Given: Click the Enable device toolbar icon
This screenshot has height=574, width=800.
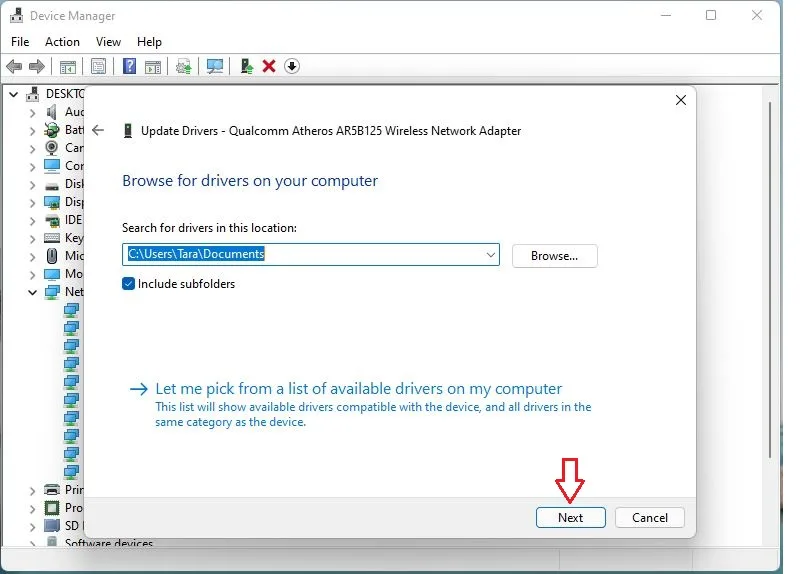Looking at the screenshot, I should 247,66.
